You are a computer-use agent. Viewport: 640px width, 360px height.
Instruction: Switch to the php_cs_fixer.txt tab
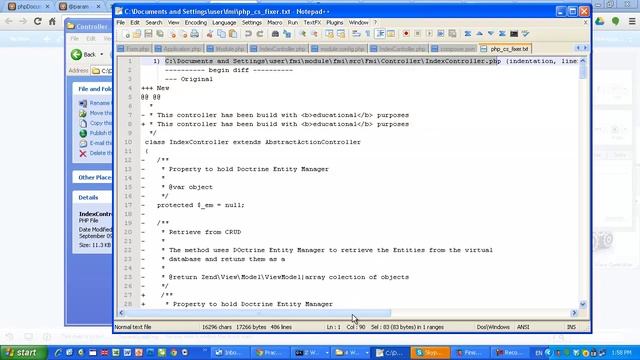[x=505, y=49]
